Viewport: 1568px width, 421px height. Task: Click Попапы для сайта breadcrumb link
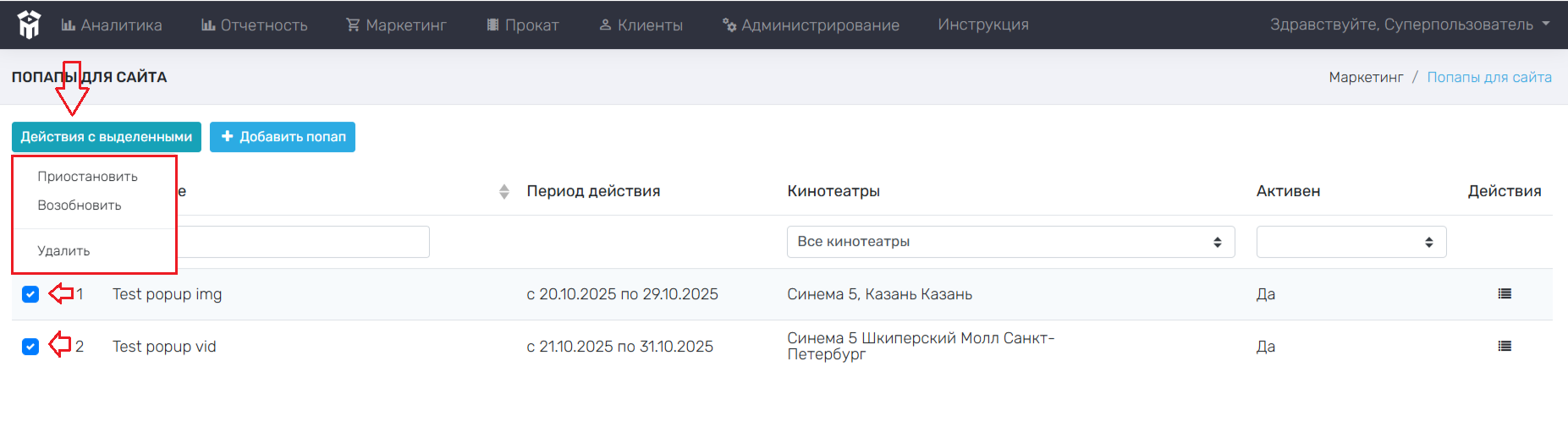coord(1489,77)
